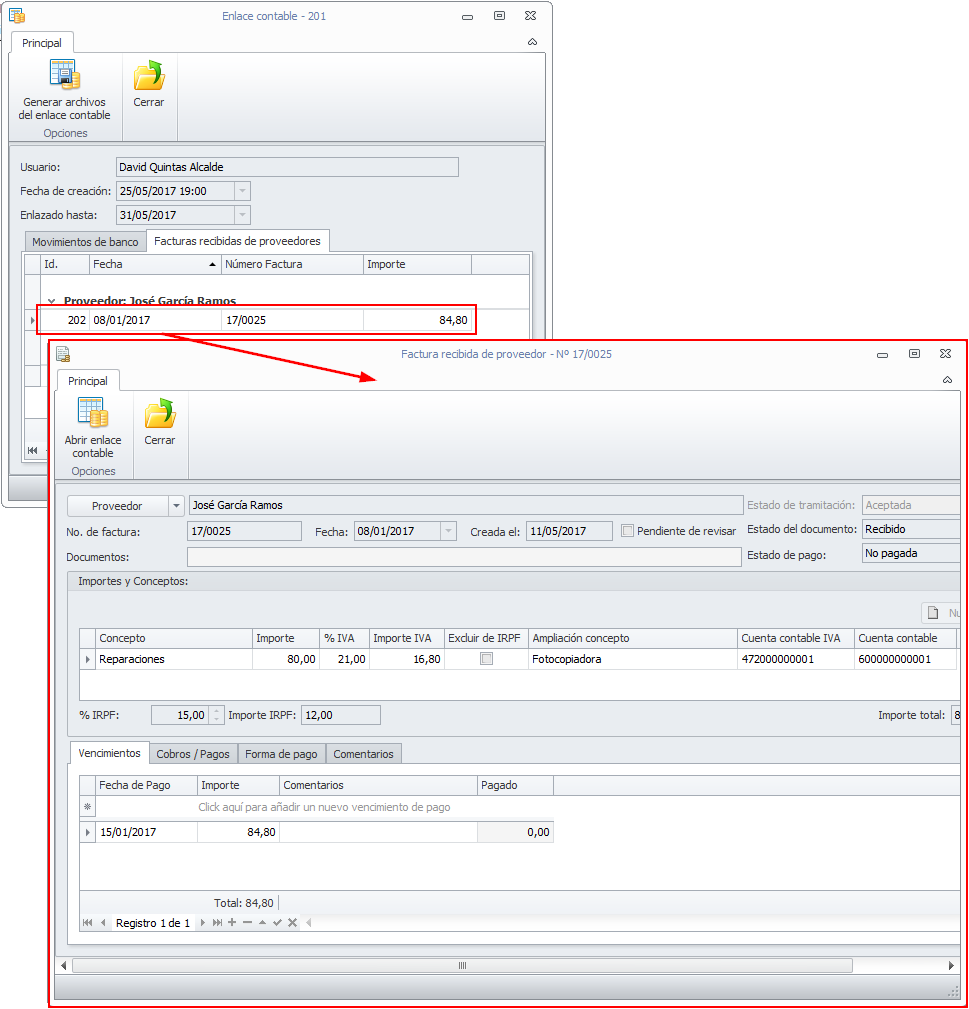This screenshot has height=1009, width=969.
Task: Open the Enlazado hasta date dropdown
Action: coord(242,215)
